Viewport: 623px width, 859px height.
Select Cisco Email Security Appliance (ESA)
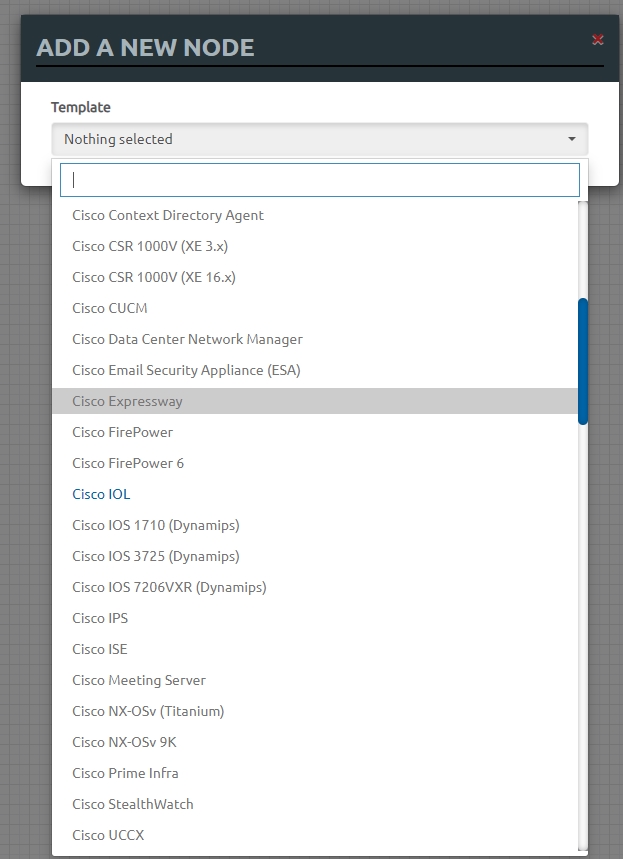(315, 370)
